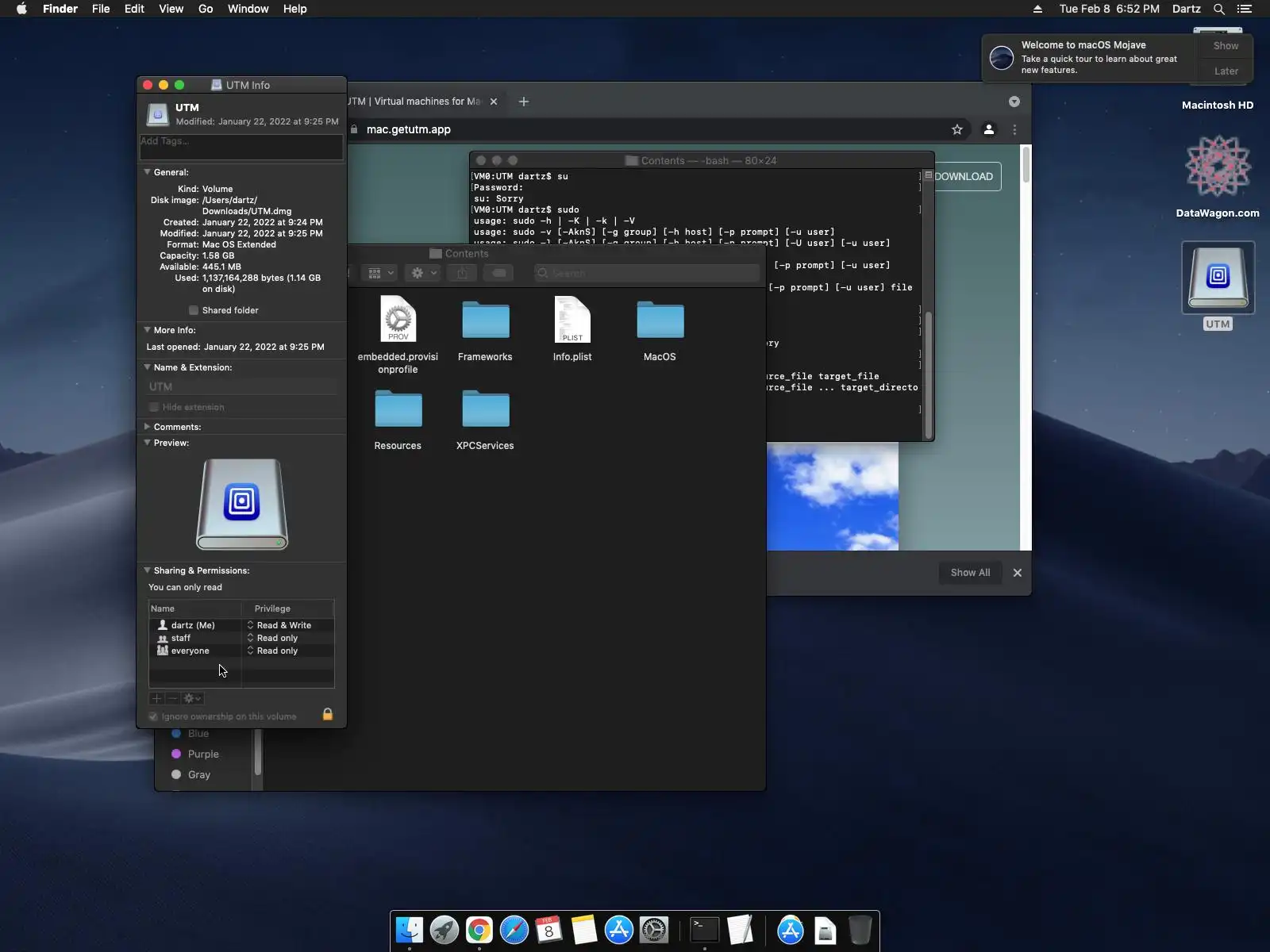This screenshot has height=952, width=1270.
Task: Open the Finder view options dropdown
Action: coord(380,273)
